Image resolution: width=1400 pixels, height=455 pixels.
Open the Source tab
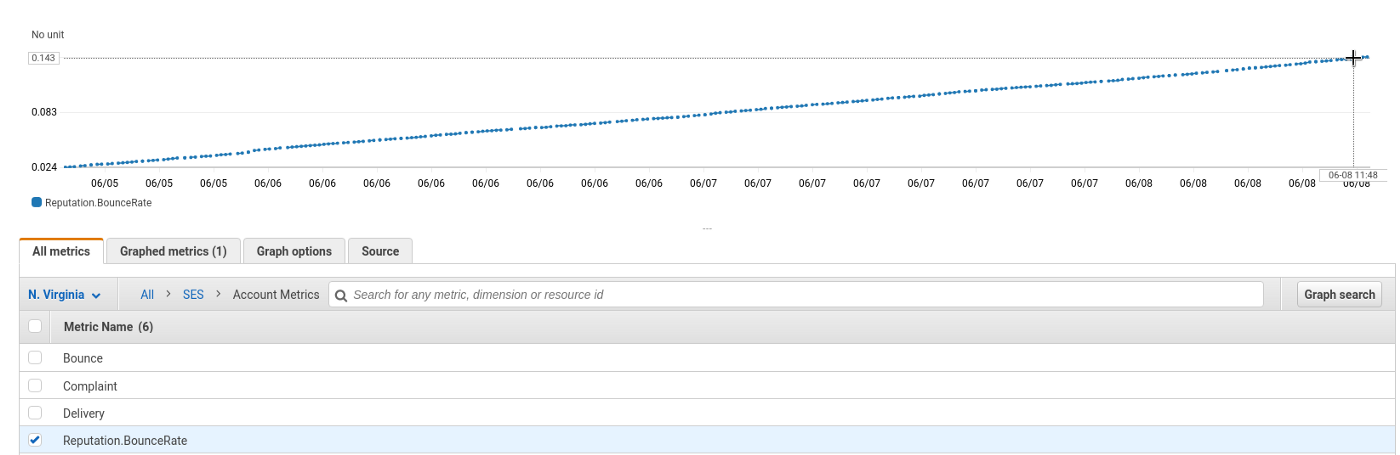(x=380, y=251)
